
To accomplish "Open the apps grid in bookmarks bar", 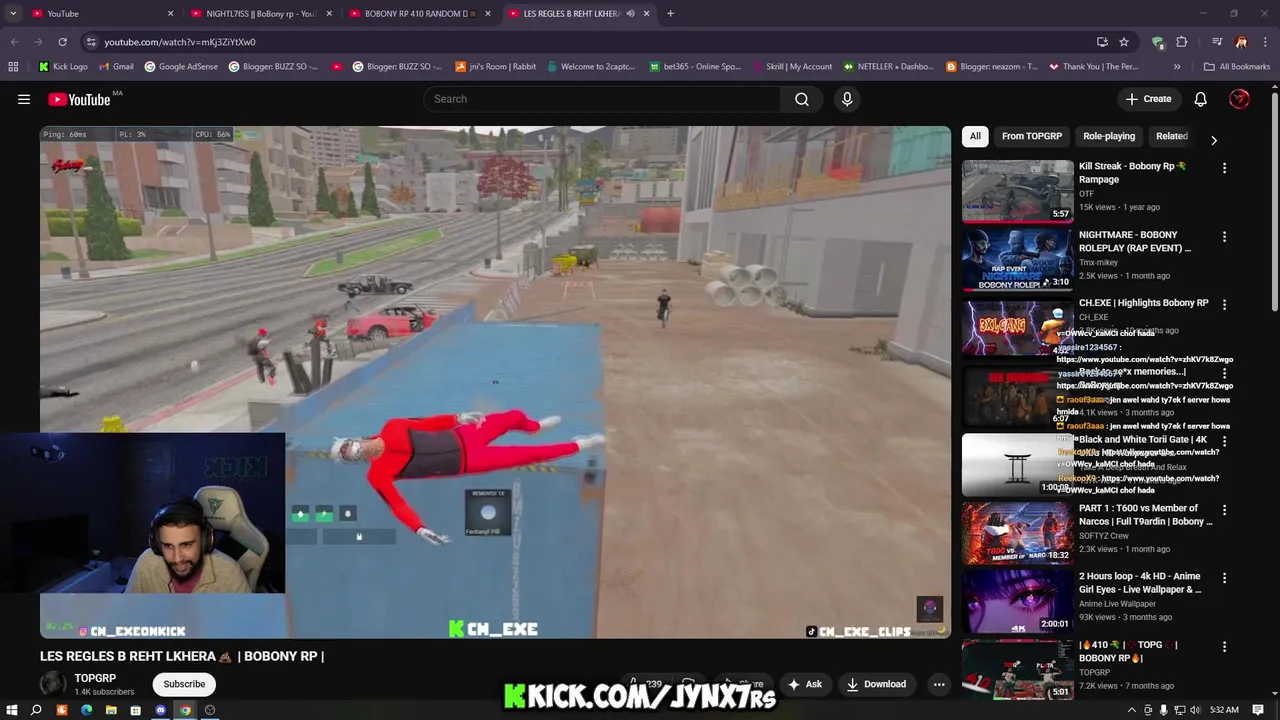I will [13, 67].
